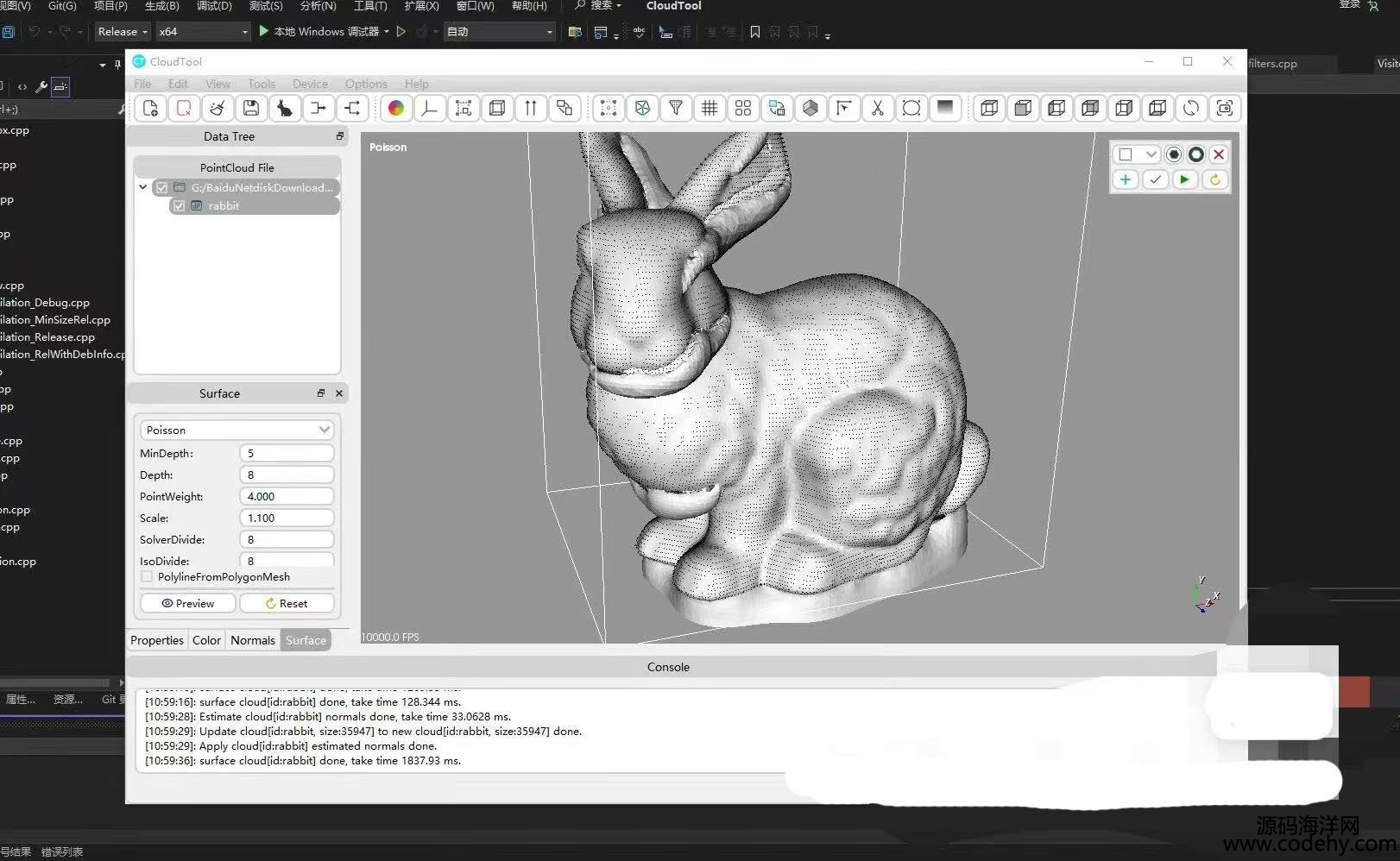The height and width of the screenshot is (861, 1400).
Task: Click the triangulated mesh surface icon
Action: pos(642,108)
